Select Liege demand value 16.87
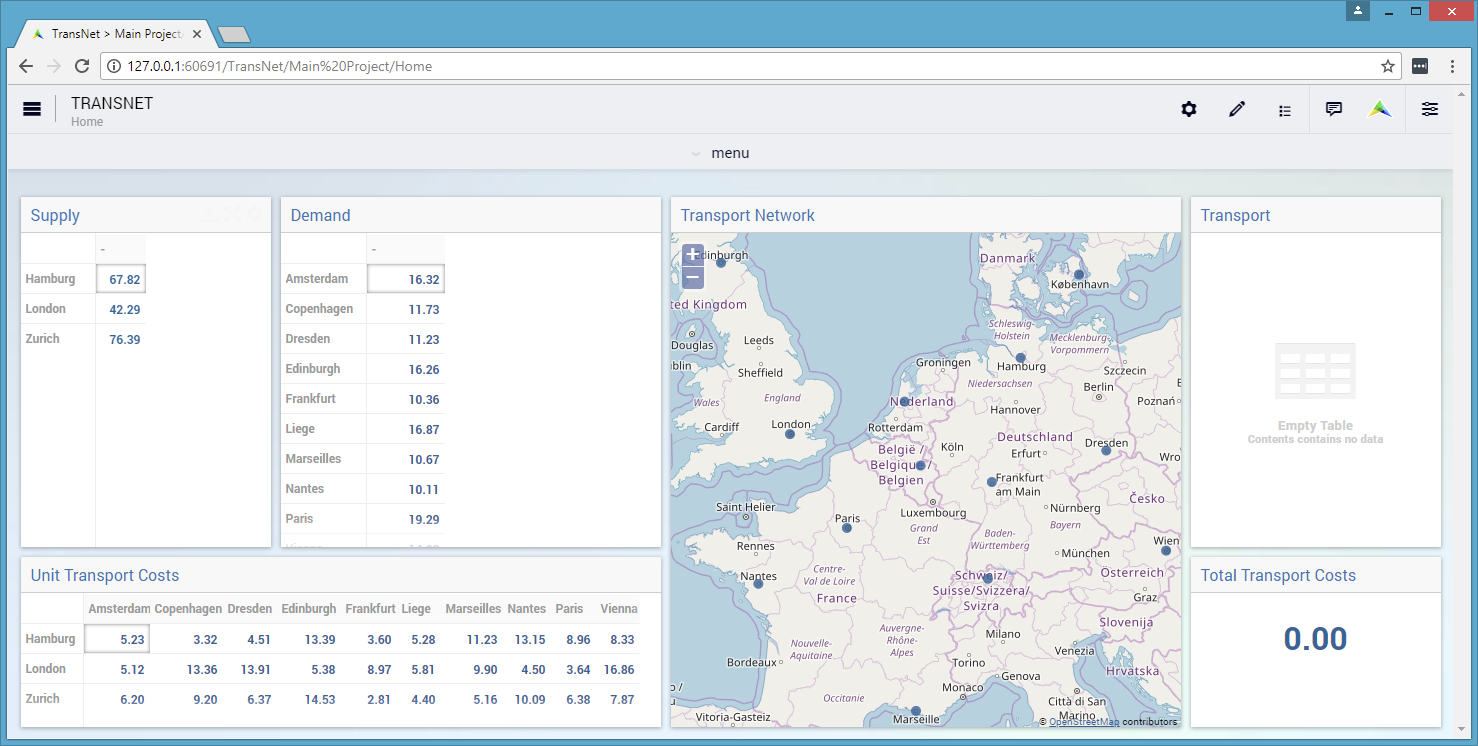This screenshot has height=746, width=1478. pos(406,429)
